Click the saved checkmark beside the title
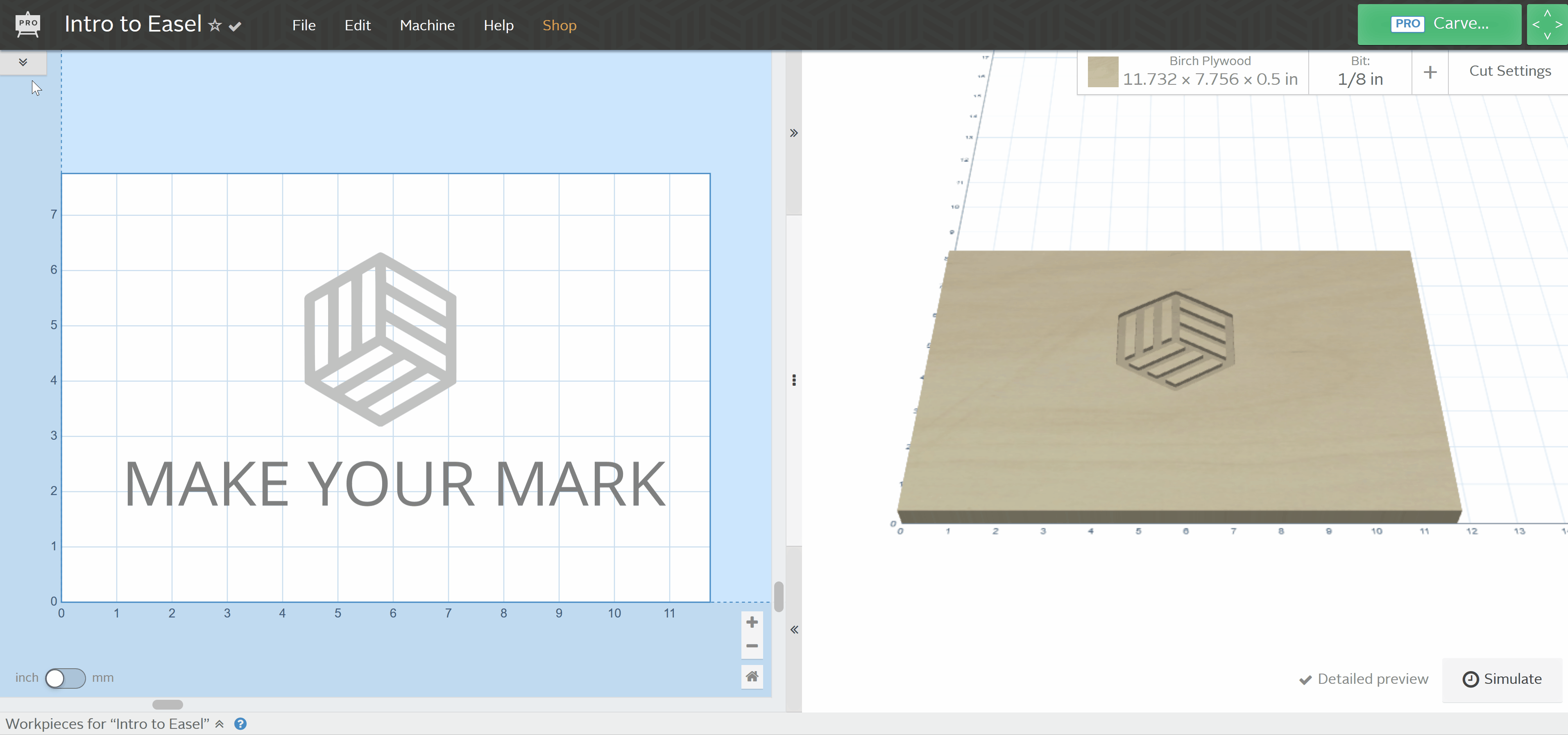1568x735 pixels. point(235,26)
